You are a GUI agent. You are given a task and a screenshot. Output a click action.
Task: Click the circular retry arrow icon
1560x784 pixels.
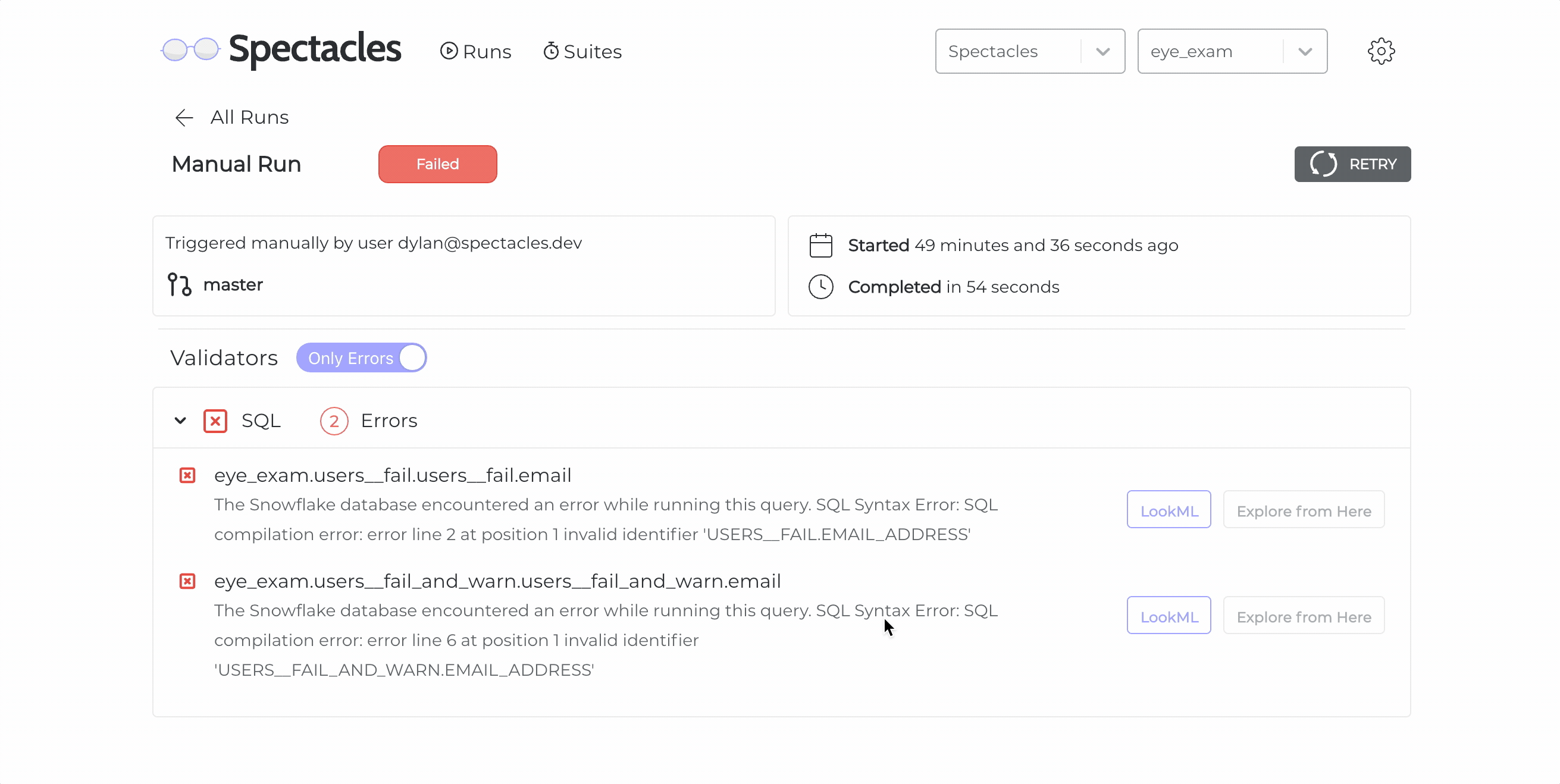coord(1323,164)
